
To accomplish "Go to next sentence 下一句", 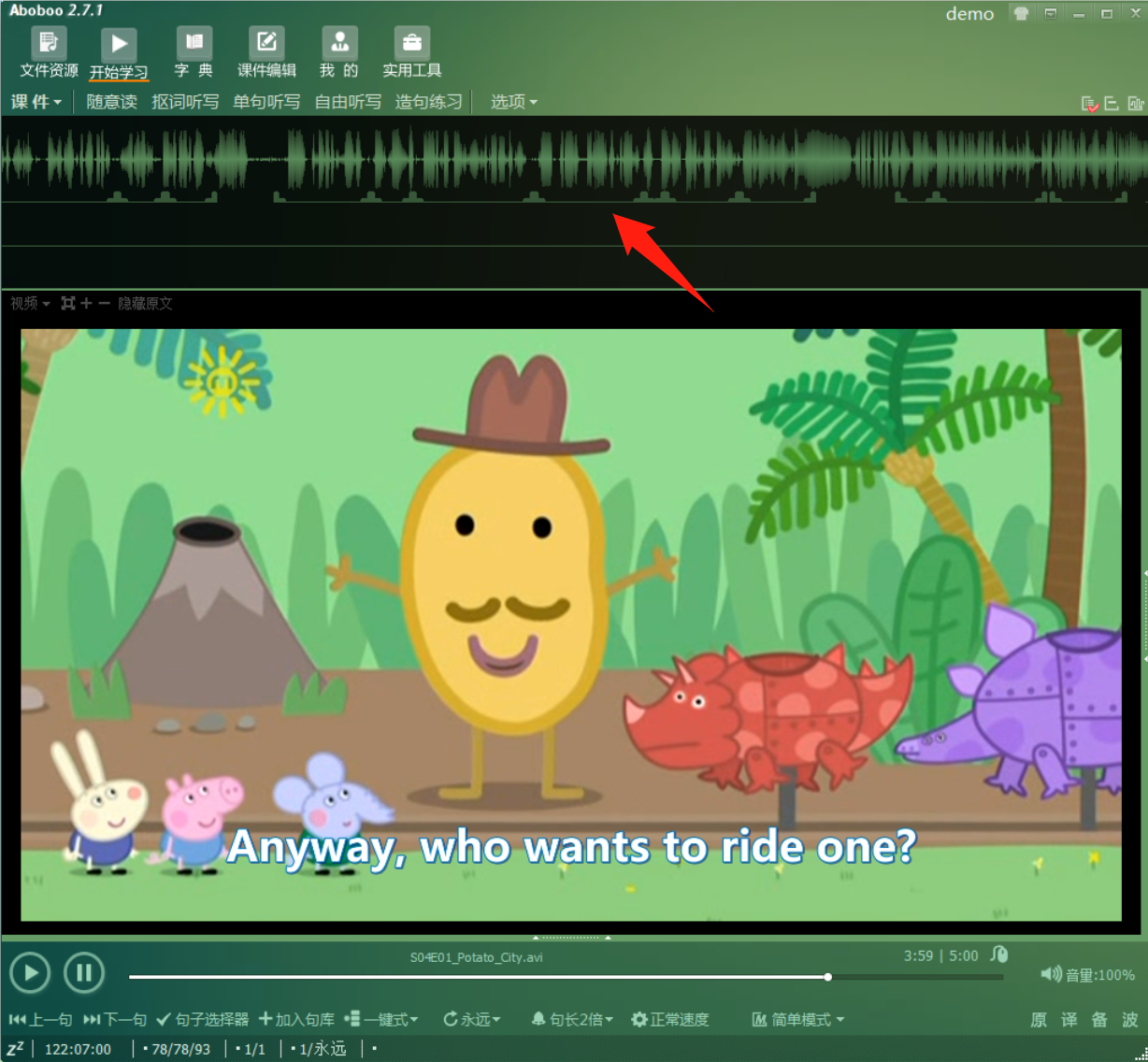I will 115,1019.
